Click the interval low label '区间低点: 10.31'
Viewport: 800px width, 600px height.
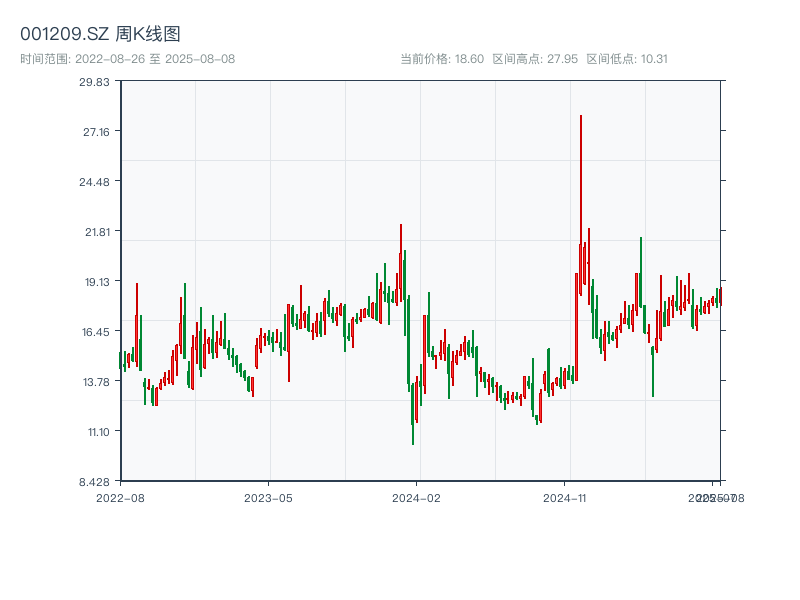627,59
